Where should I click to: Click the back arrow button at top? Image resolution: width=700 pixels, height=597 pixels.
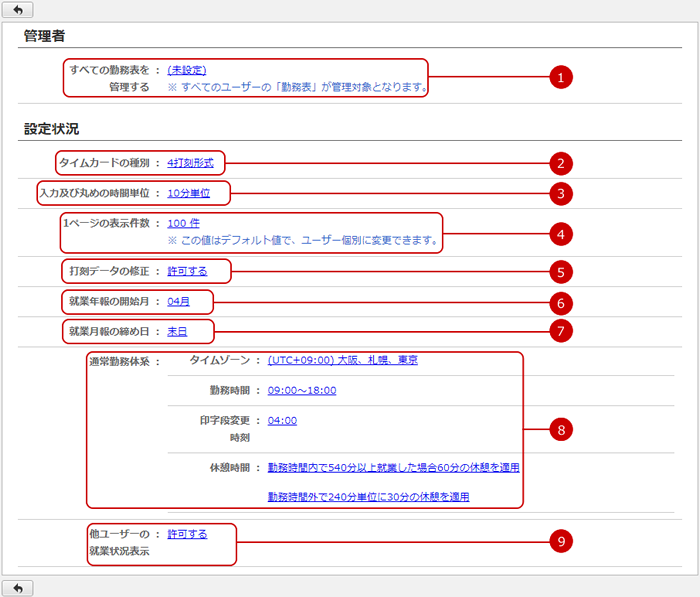point(18,9)
